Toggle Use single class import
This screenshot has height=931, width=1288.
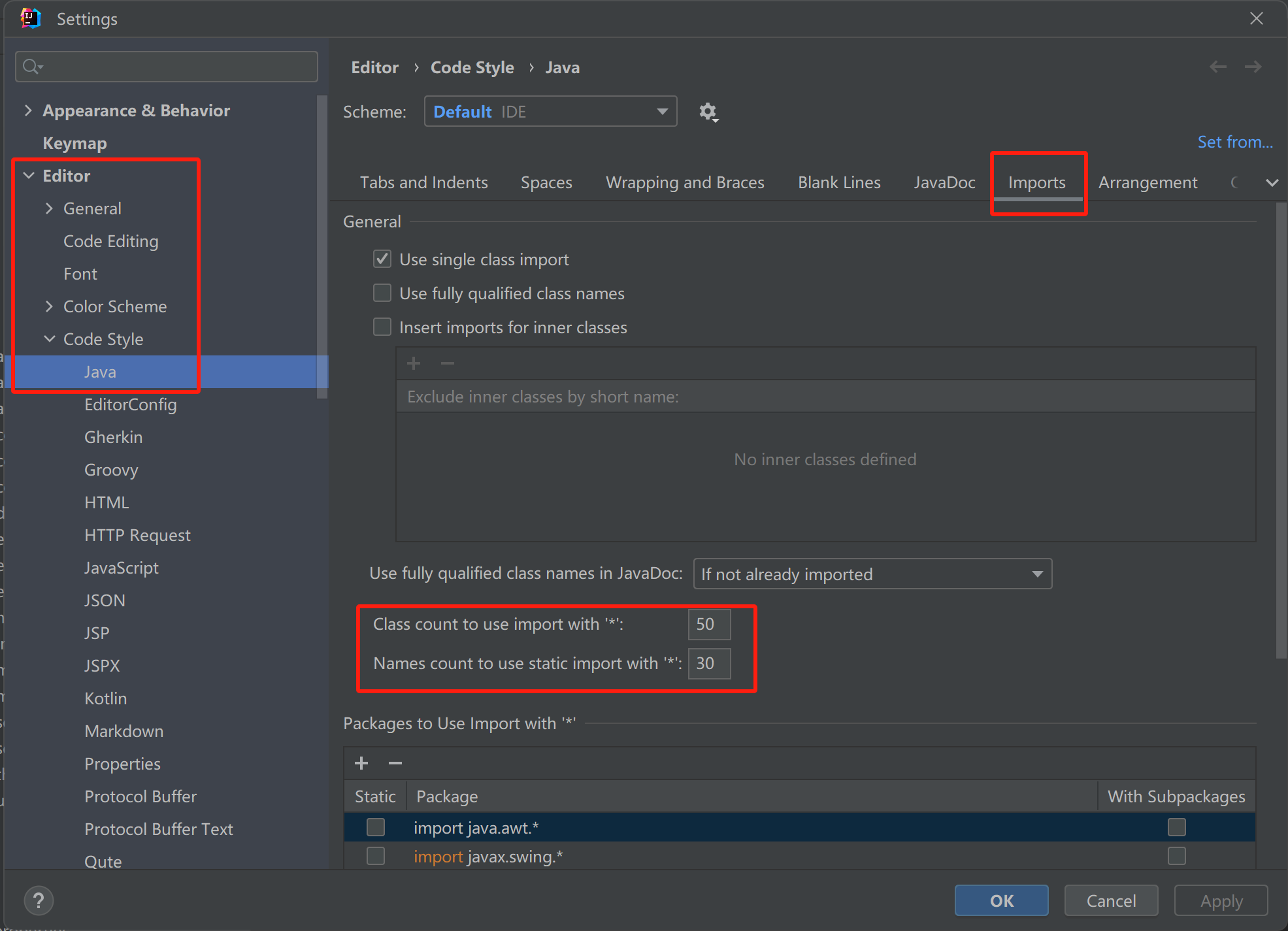coord(382,259)
